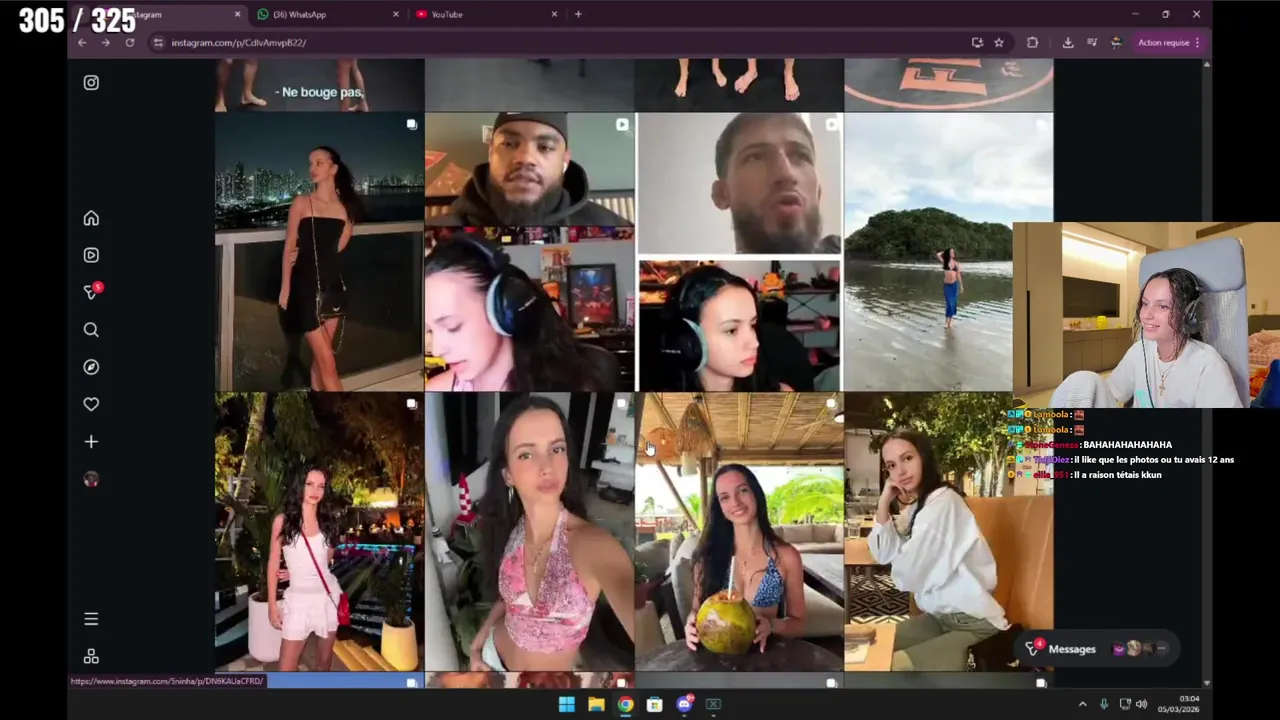Click the browser Back arrow
This screenshot has height=720, width=1280.
[x=82, y=43]
